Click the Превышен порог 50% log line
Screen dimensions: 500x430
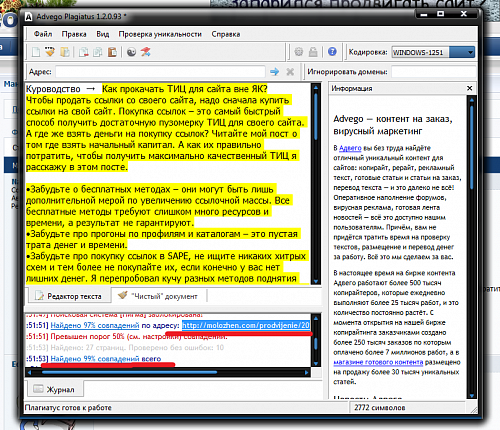(x=139, y=337)
